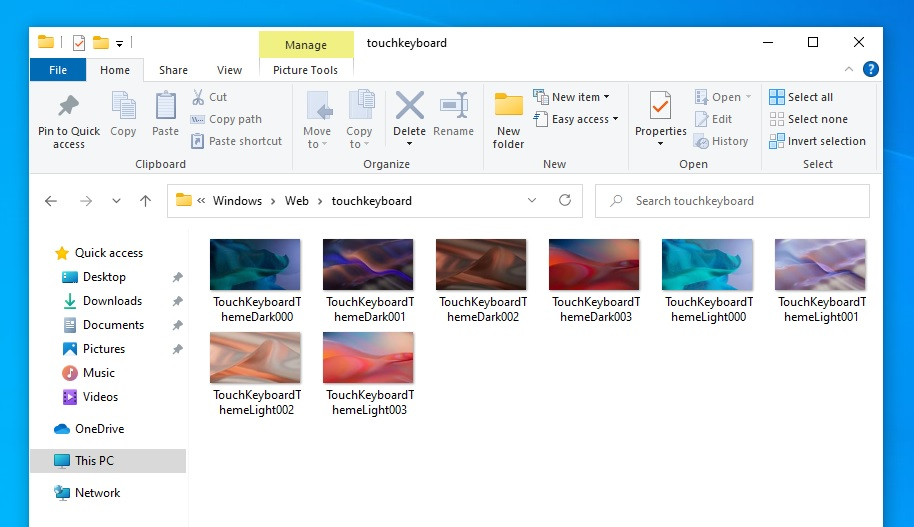Select TouchKeyboardThemeDark003 thumbnail
Image resolution: width=914 pixels, height=527 pixels.
pyautogui.click(x=593, y=265)
